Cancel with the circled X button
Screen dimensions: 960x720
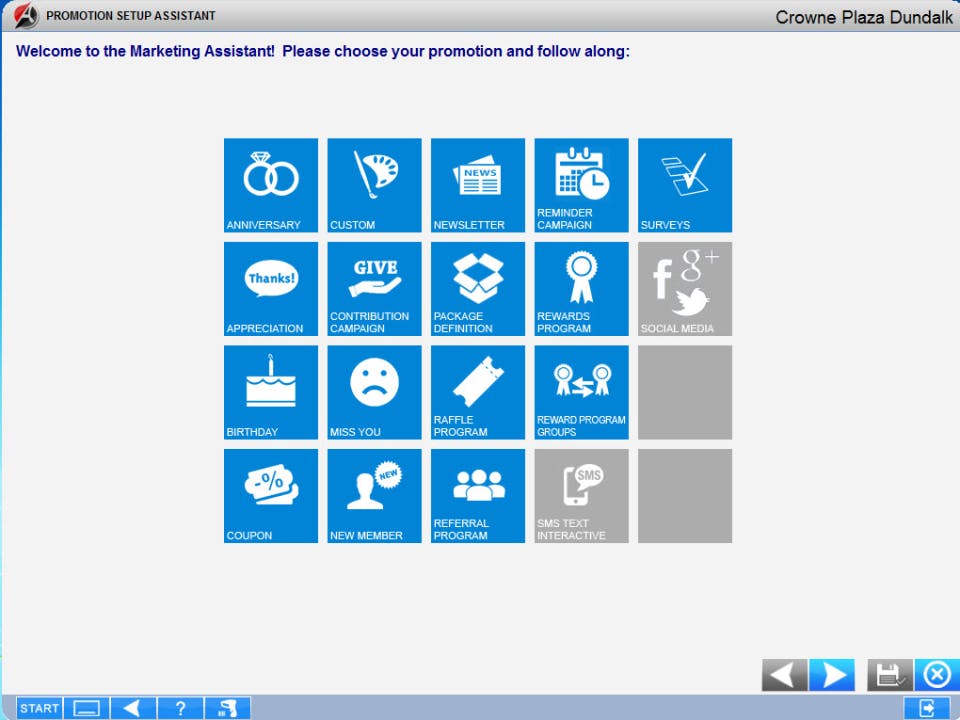point(937,675)
